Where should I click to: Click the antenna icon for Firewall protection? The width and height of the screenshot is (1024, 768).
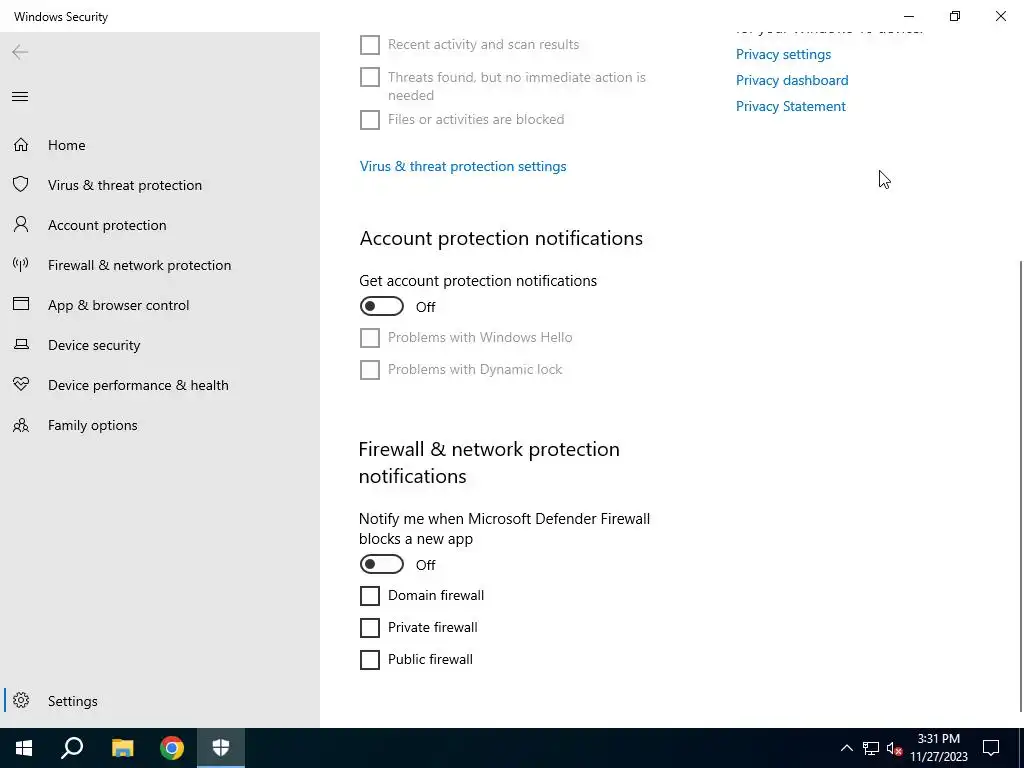(x=21, y=264)
